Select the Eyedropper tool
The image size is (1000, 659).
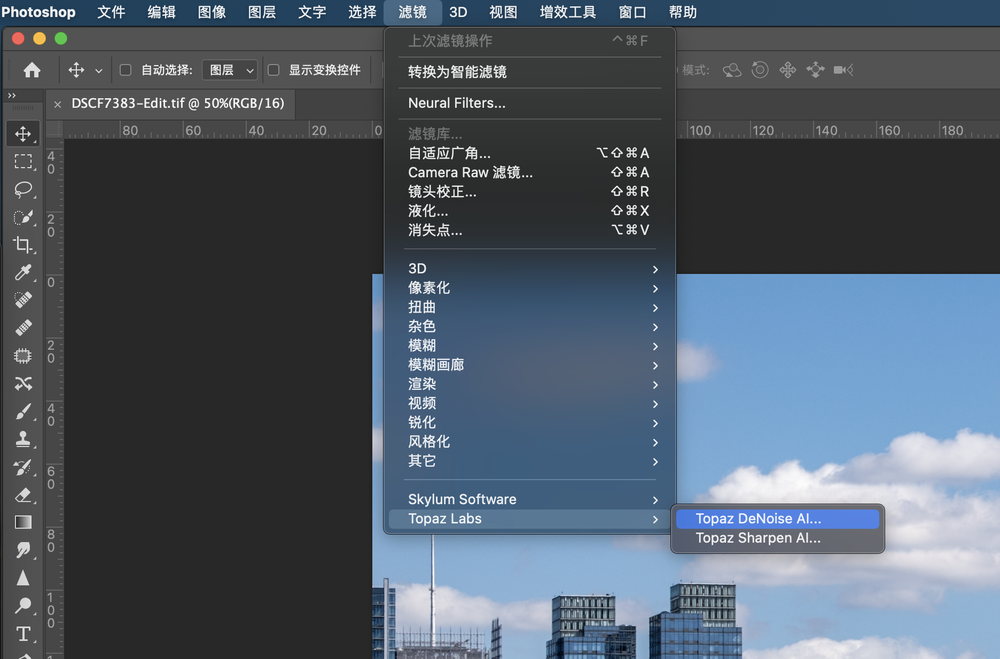point(23,273)
